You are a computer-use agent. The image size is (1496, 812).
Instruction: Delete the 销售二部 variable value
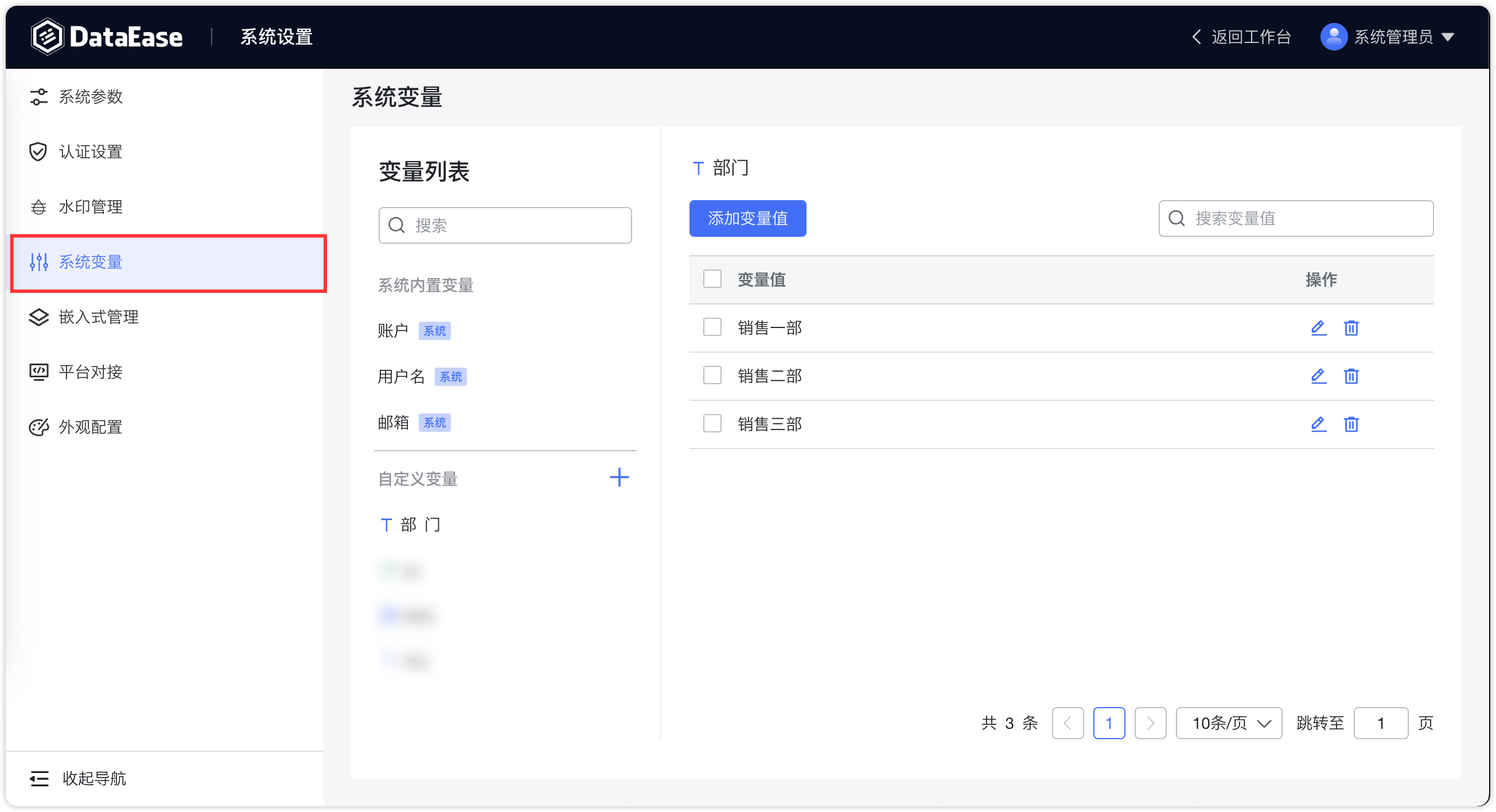tap(1351, 376)
